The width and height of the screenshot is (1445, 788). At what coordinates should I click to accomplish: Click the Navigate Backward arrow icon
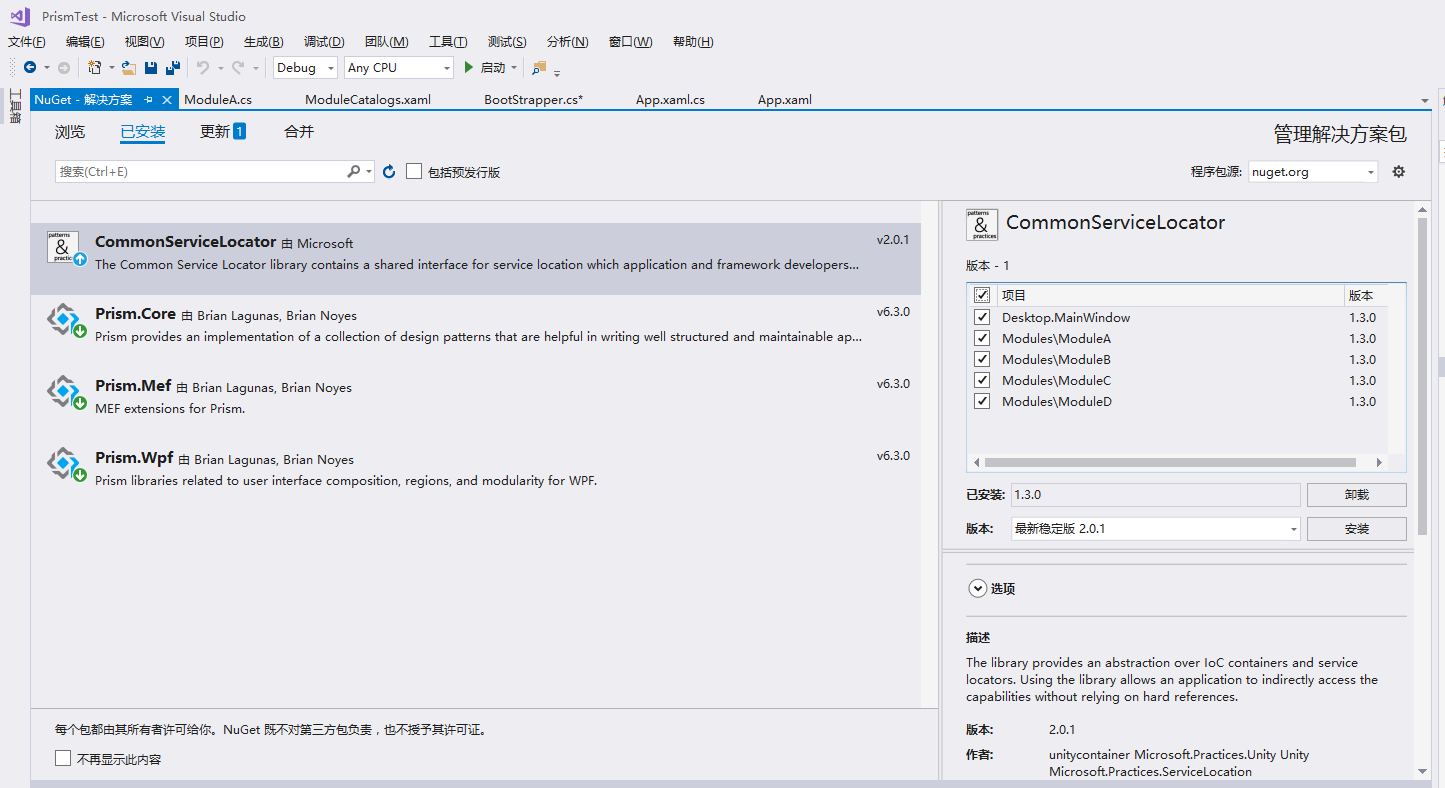coord(30,67)
